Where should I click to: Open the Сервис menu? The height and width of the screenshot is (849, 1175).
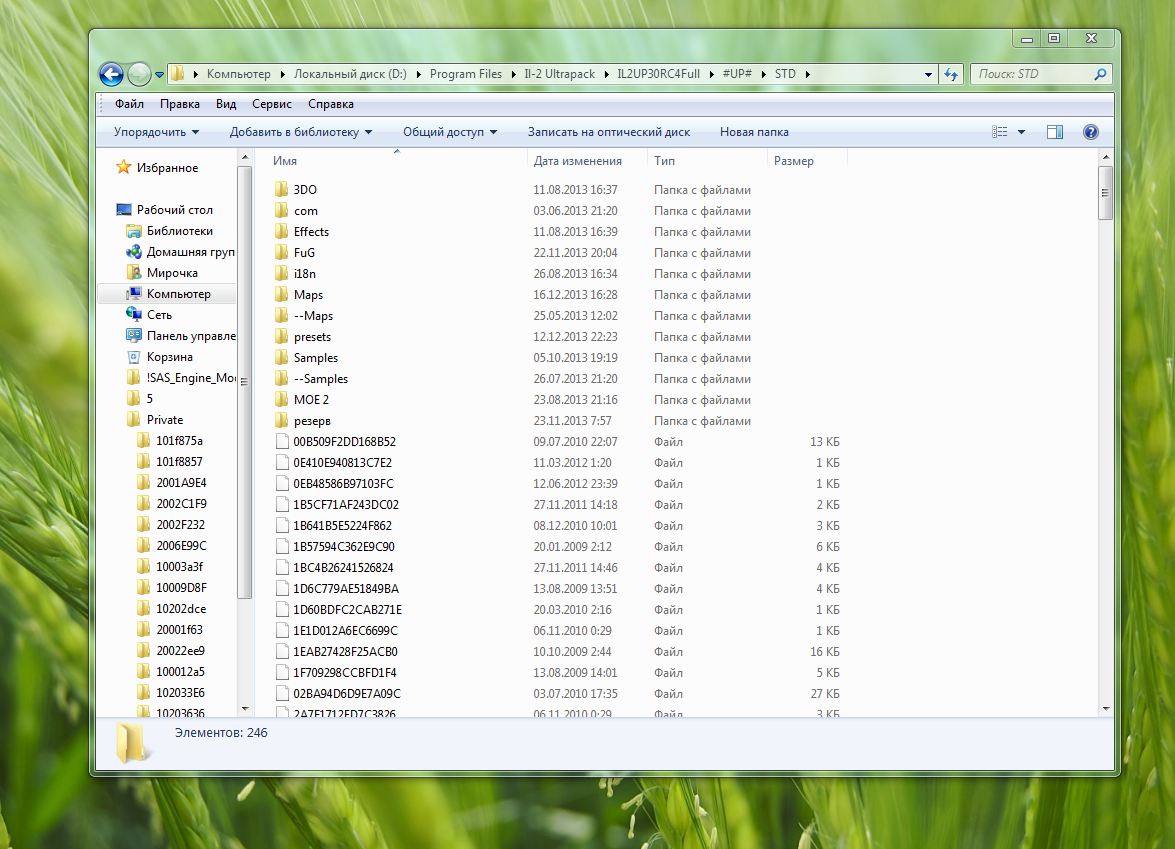(272, 104)
